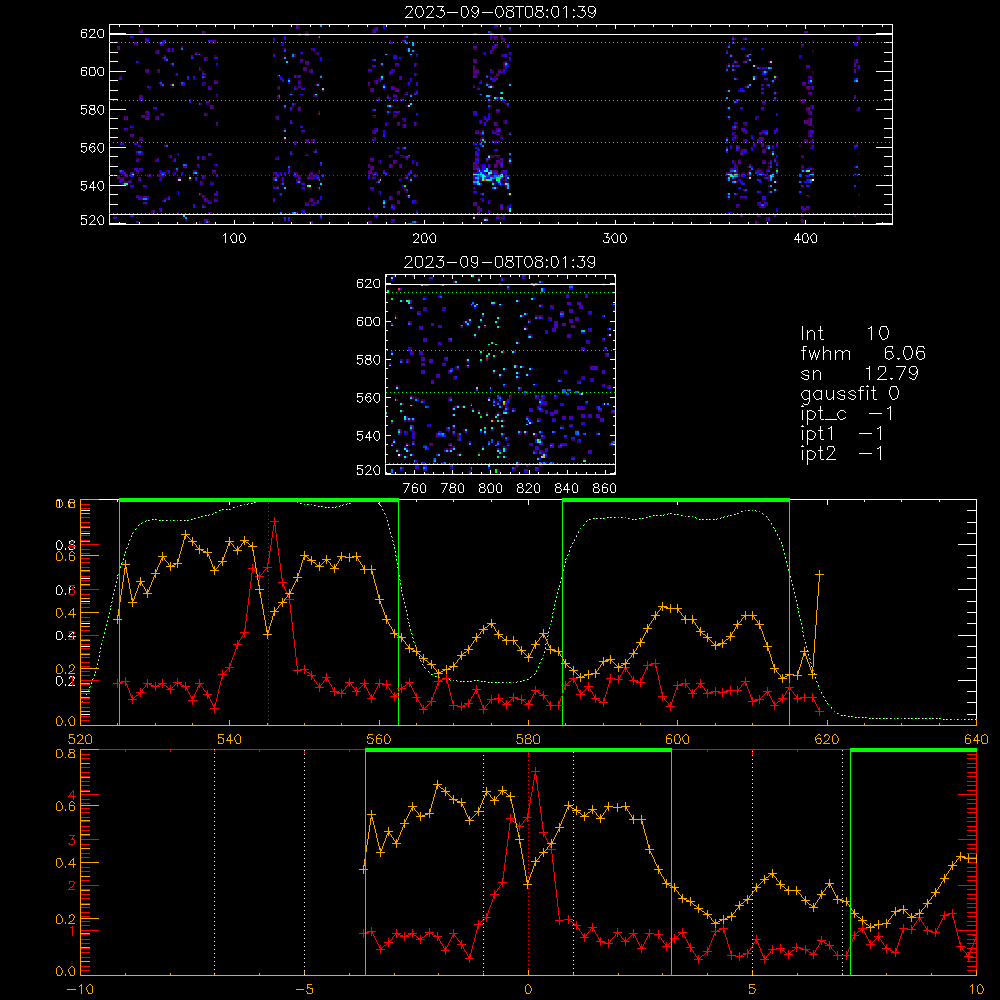Click y-axis label 560 on middle image
The image size is (1000, 1000).
click(368, 397)
